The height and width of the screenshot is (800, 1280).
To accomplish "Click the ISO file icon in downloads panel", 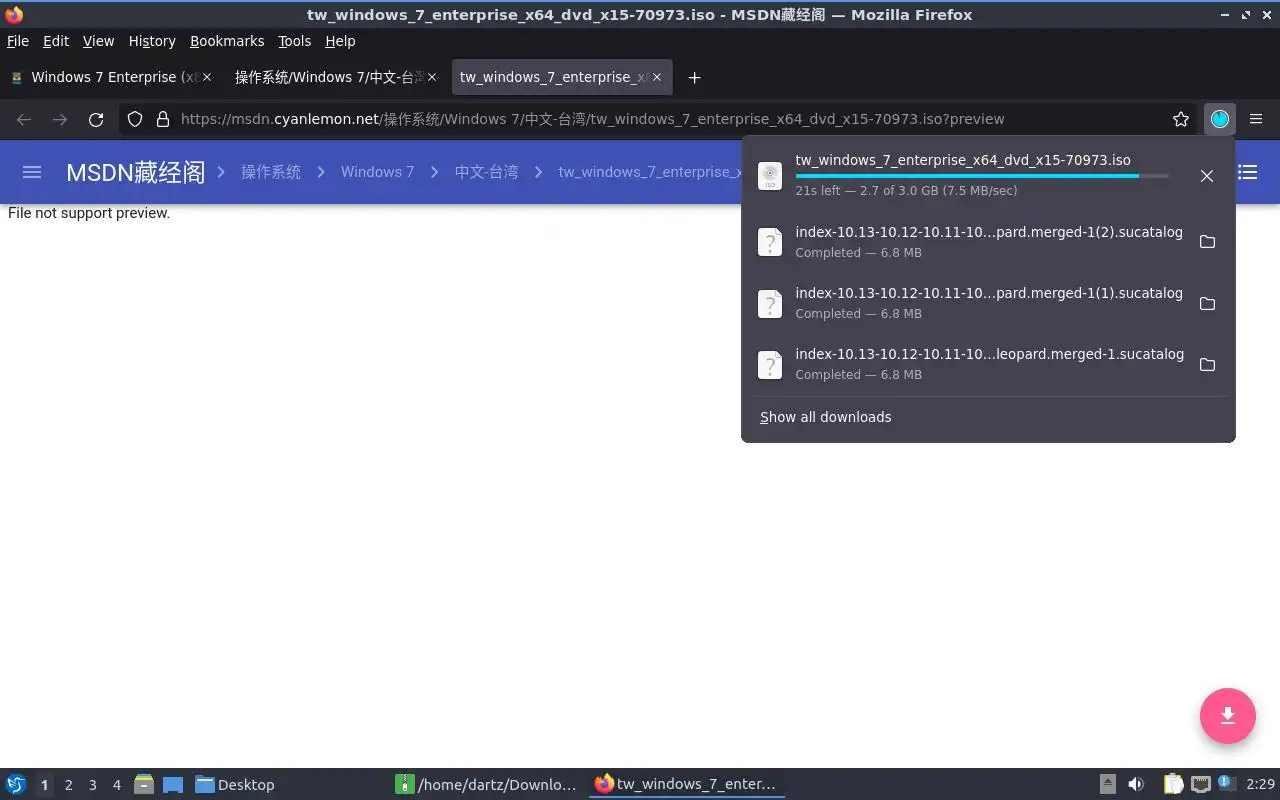I will pos(770,176).
